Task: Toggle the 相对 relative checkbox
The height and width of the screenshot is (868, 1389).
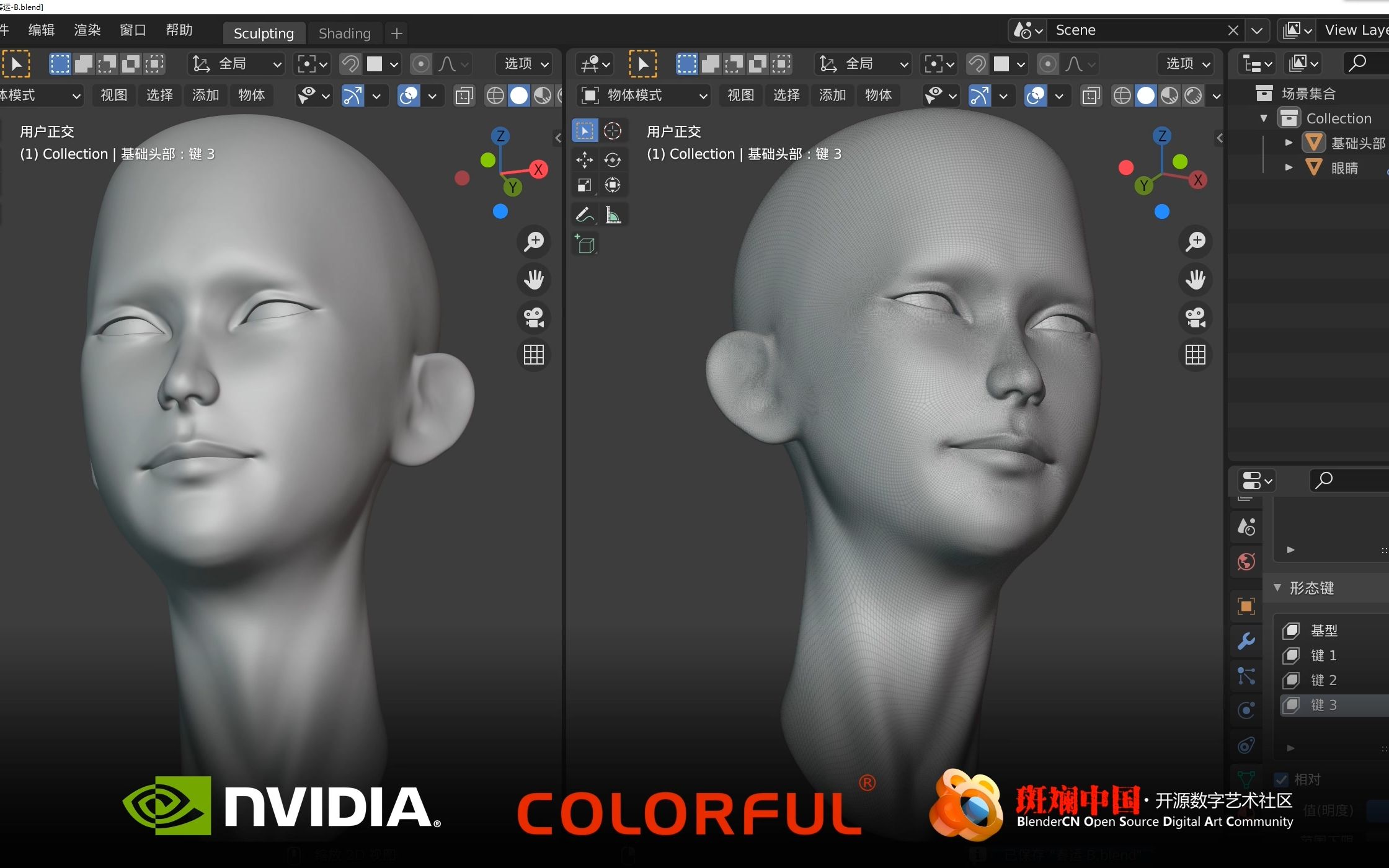Action: [1281, 779]
